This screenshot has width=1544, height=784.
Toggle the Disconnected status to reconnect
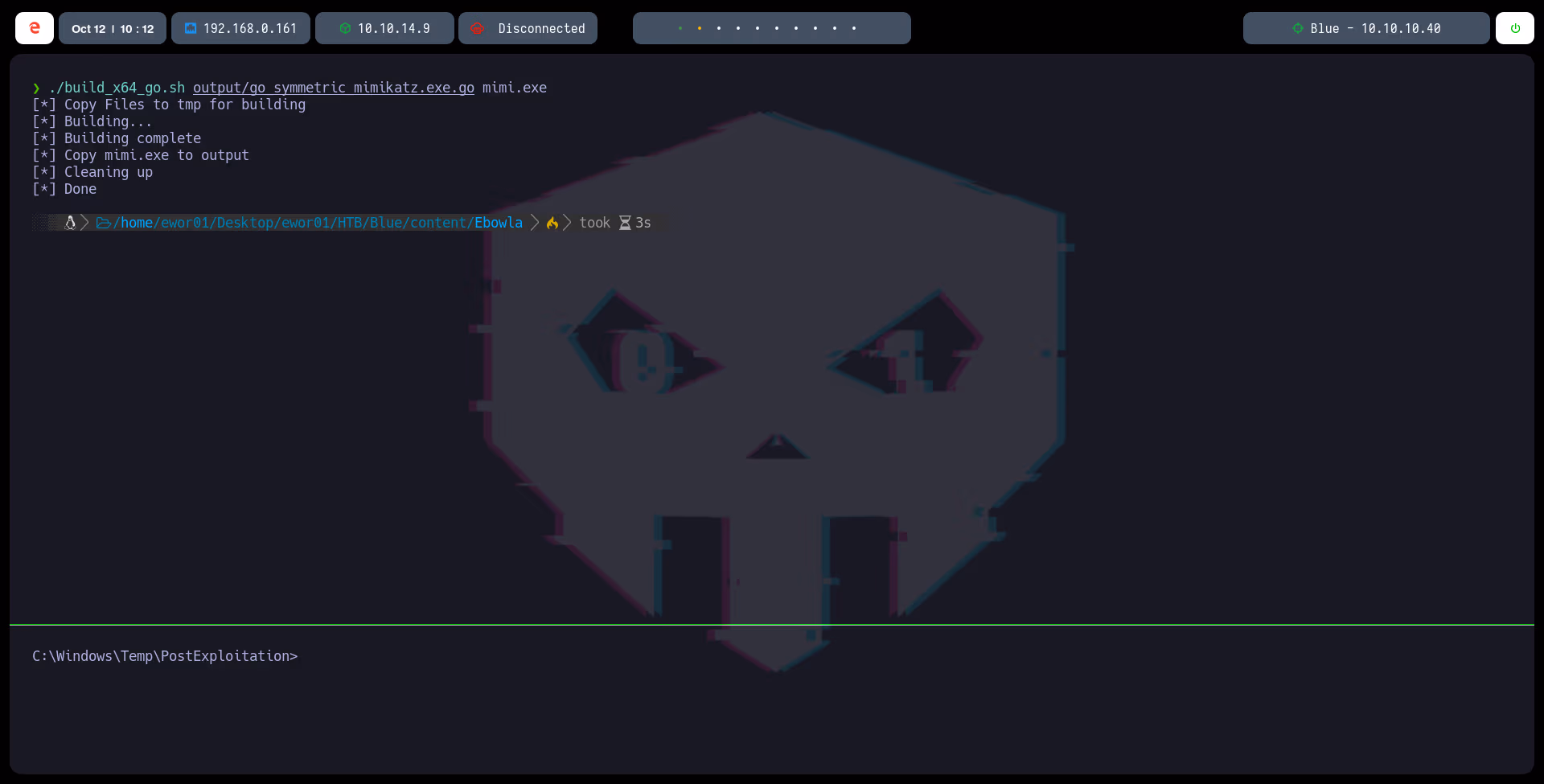coord(527,27)
